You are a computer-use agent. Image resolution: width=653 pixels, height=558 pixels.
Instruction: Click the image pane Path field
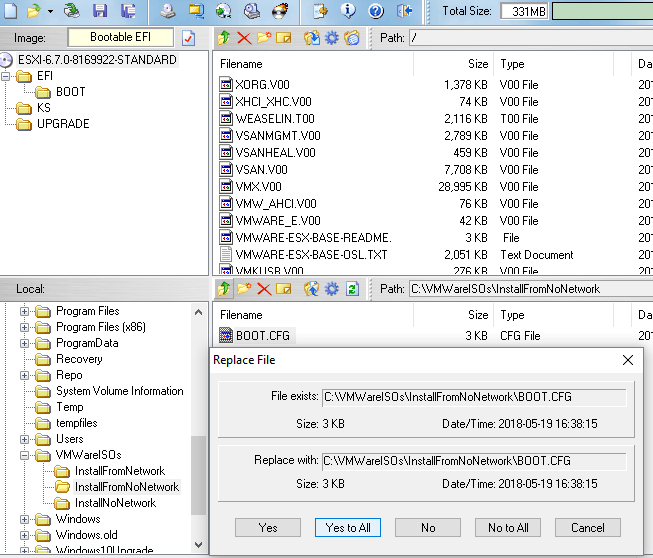click(531, 38)
